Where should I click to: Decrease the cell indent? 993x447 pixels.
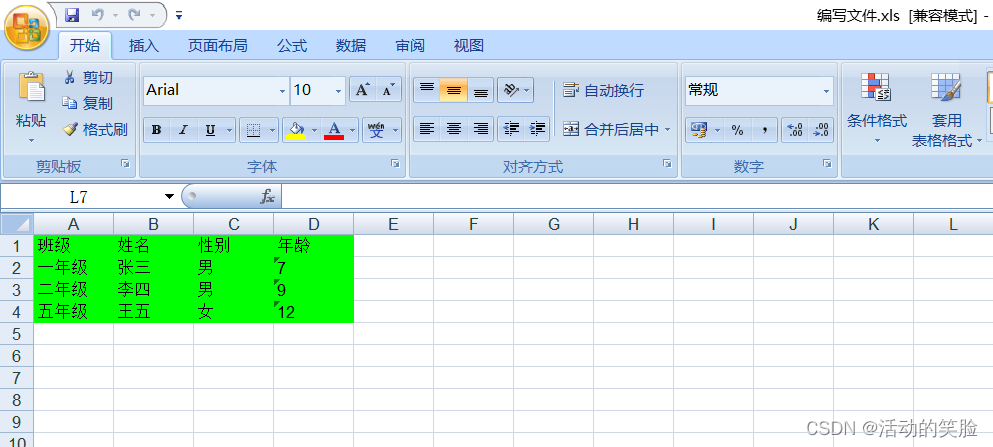click(x=510, y=129)
